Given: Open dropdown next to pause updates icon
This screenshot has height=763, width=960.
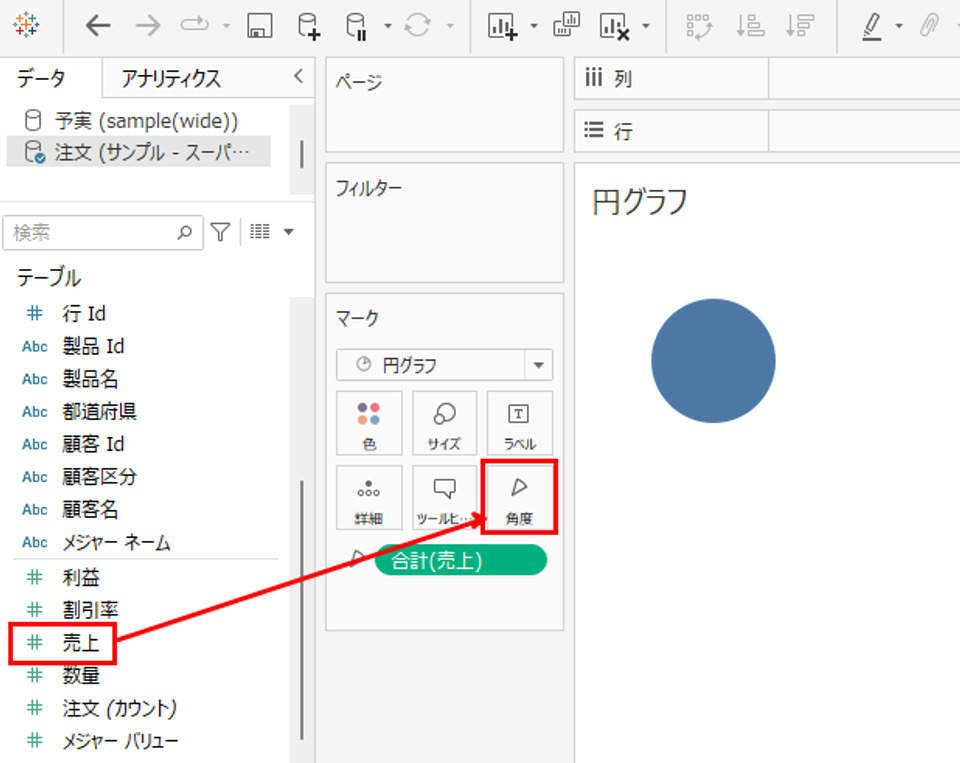Looking at the screenshot, I should [x=388, y=26].
